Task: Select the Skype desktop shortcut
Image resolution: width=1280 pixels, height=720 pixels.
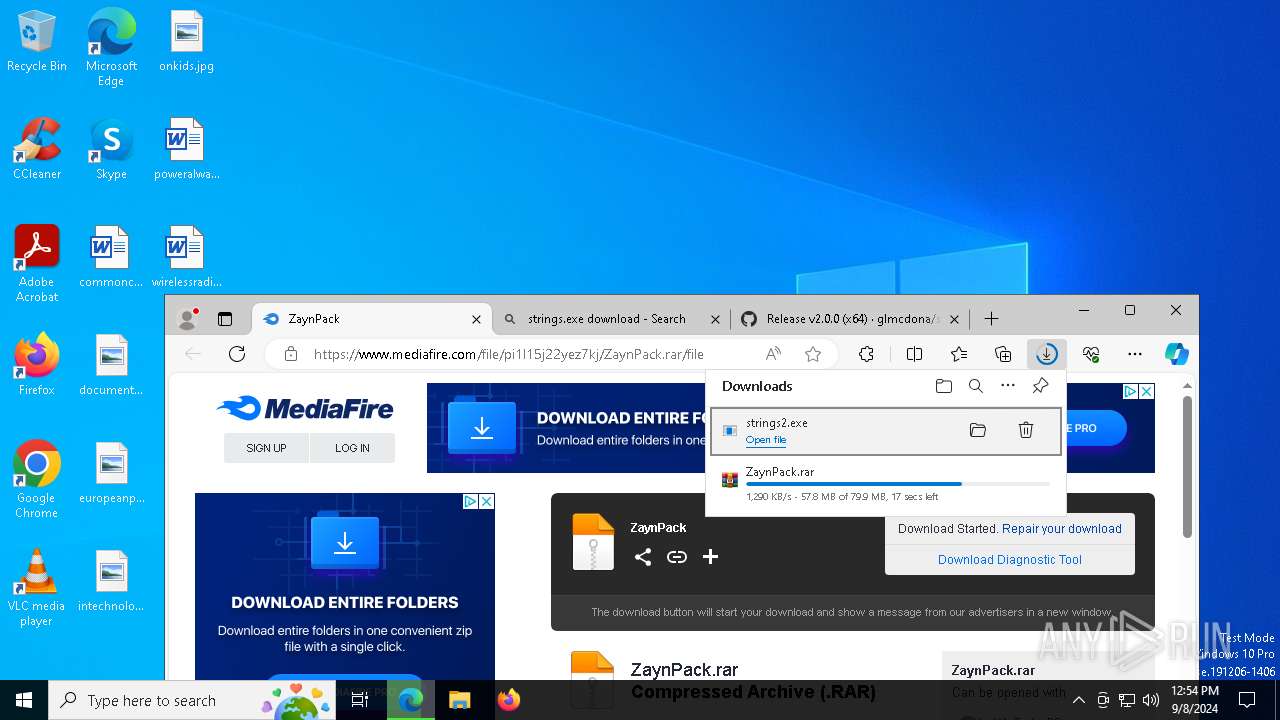Action: tap(111, 149)
